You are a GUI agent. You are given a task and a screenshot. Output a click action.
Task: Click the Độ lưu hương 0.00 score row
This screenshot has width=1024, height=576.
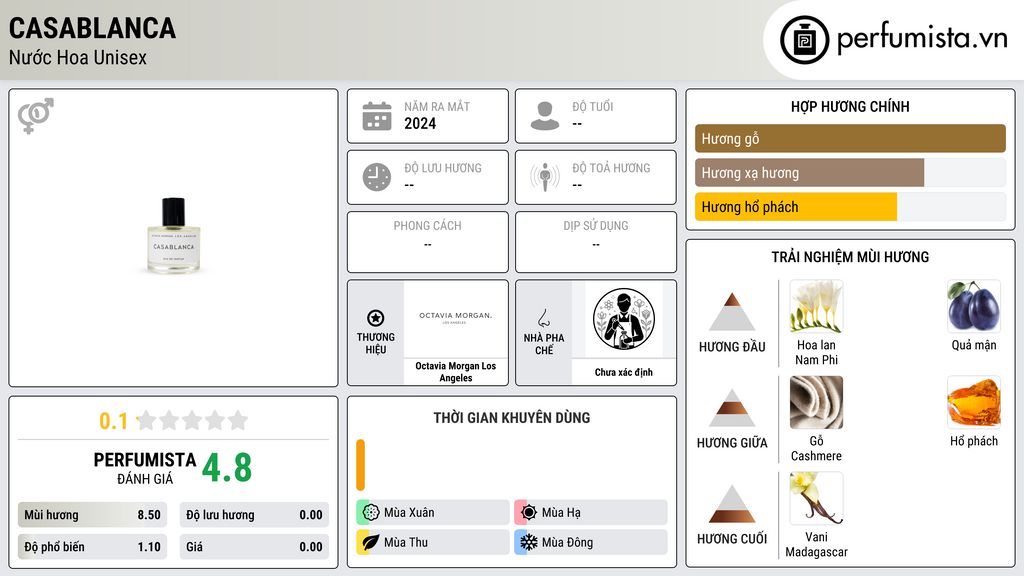coord(254,515)
